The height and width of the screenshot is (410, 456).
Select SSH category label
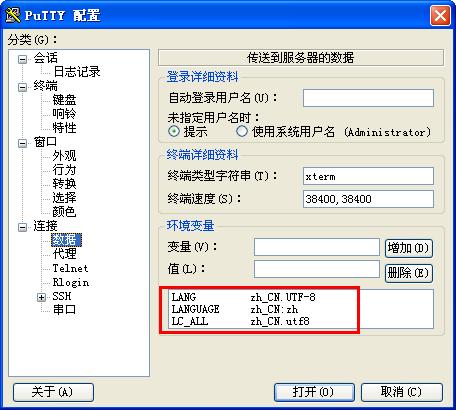(x=62, y=296)
